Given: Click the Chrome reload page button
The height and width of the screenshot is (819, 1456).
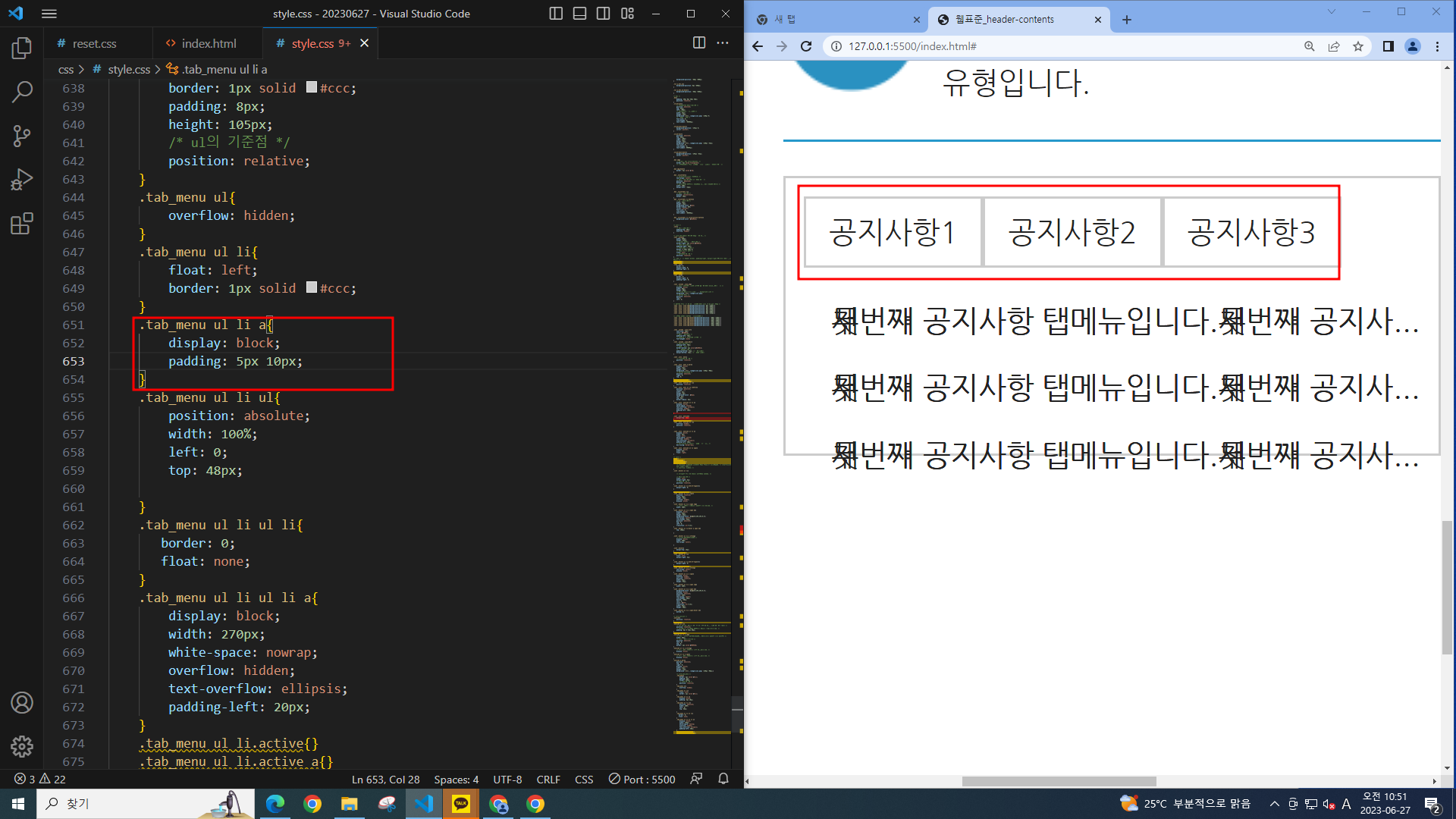Looking at the screenshot, I should [806, 46].
